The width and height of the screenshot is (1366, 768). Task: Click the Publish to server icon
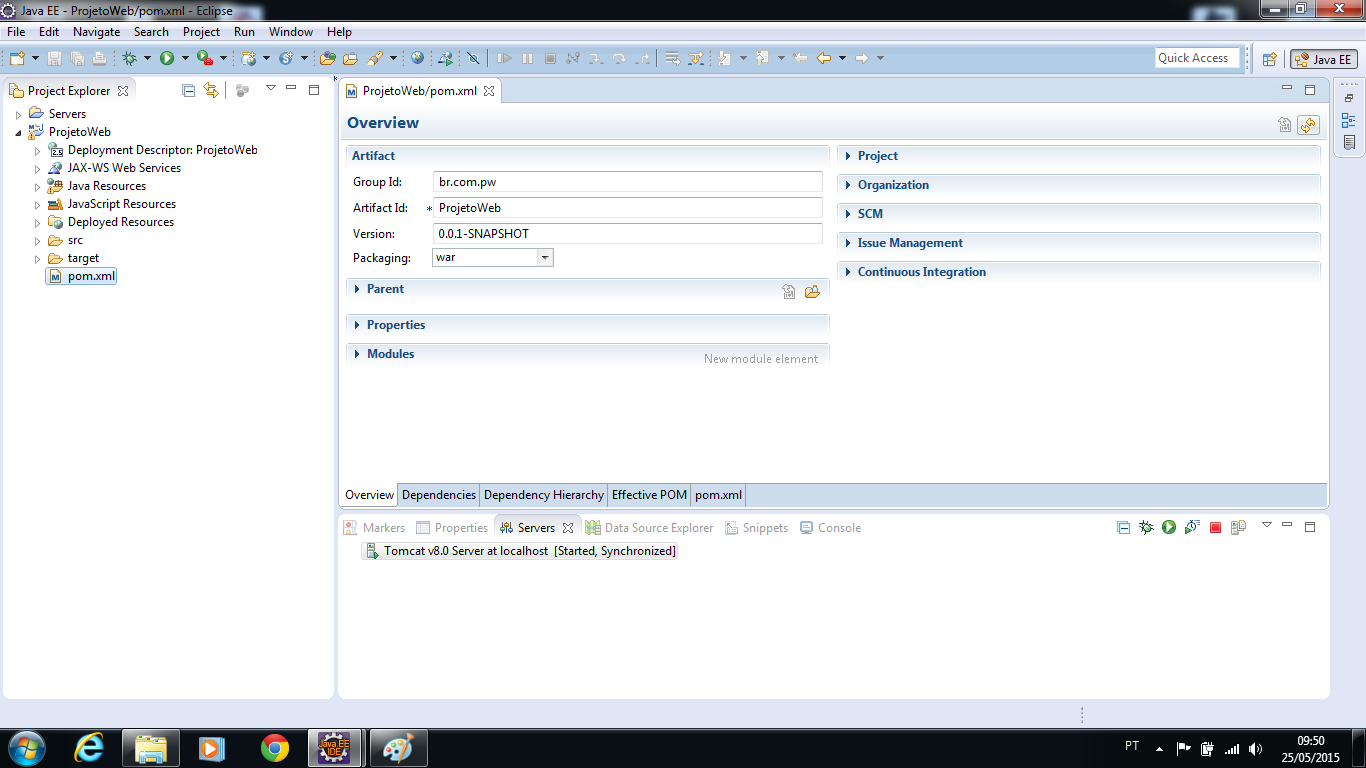(1238, 527)
